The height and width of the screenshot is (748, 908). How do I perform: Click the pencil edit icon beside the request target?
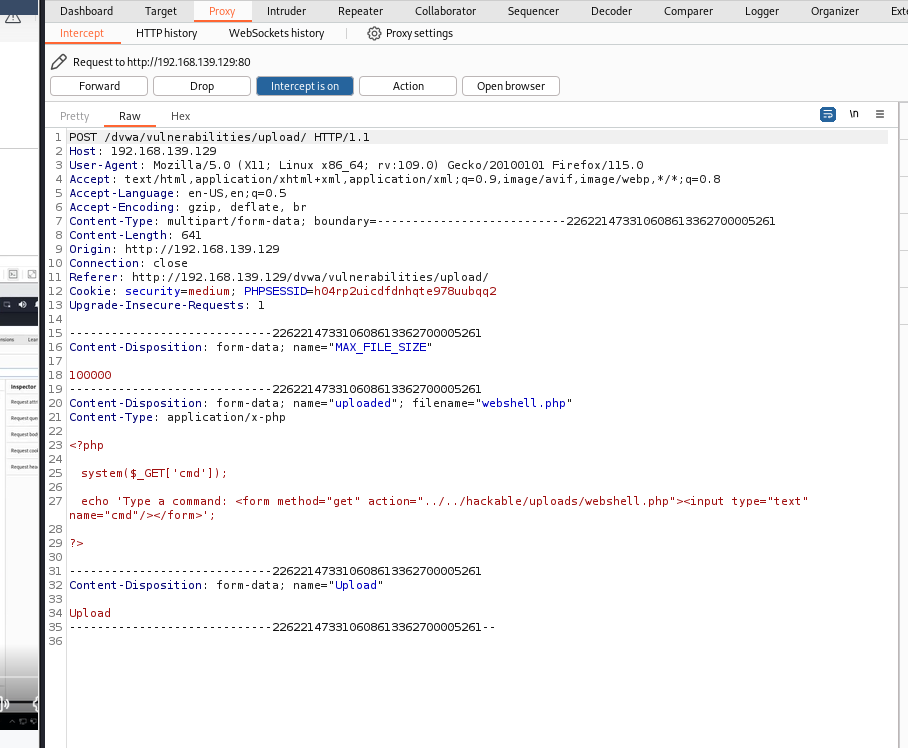tap(58, 62)
